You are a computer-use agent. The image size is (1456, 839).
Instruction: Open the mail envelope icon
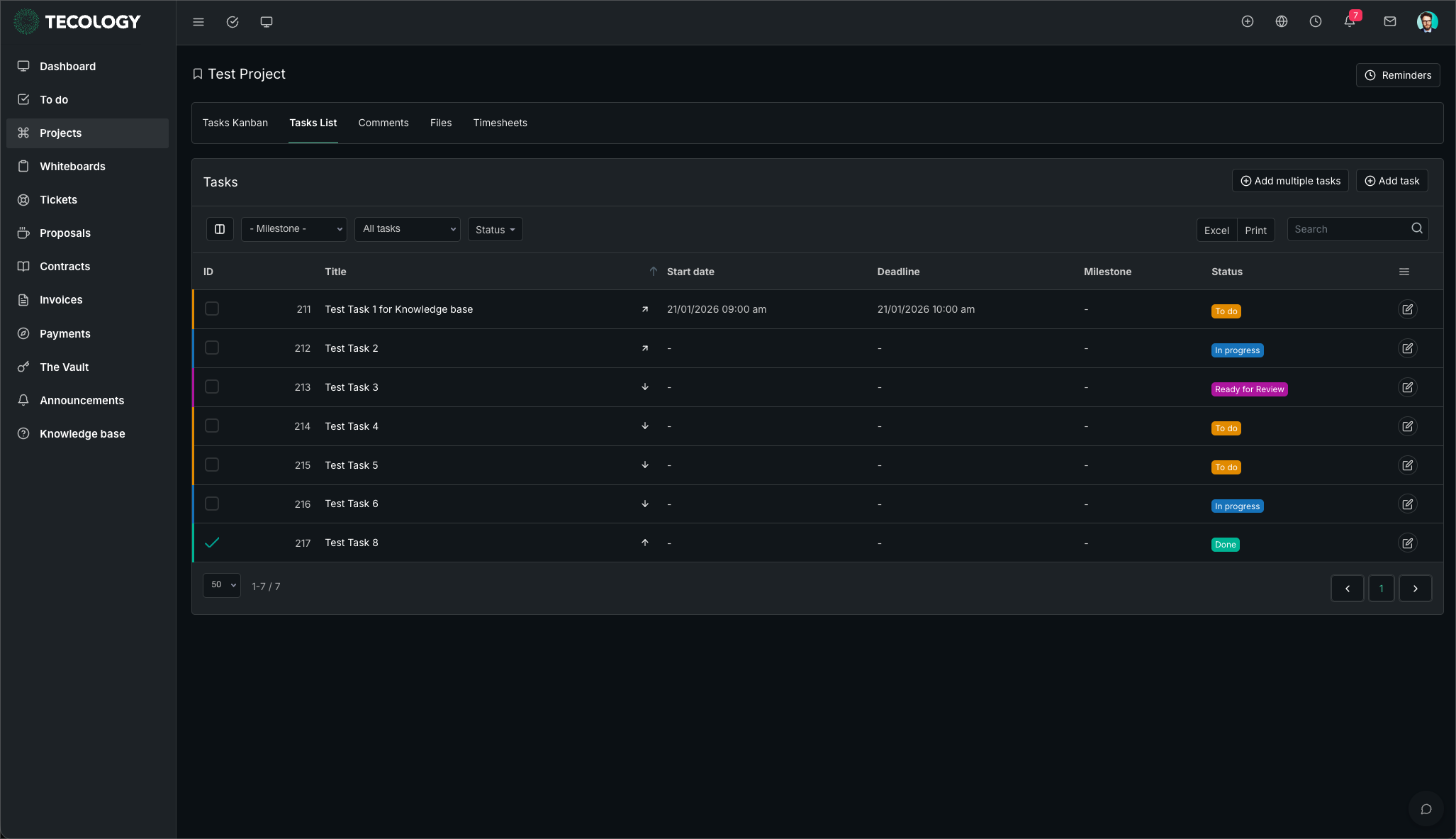tap(1389, 21)
